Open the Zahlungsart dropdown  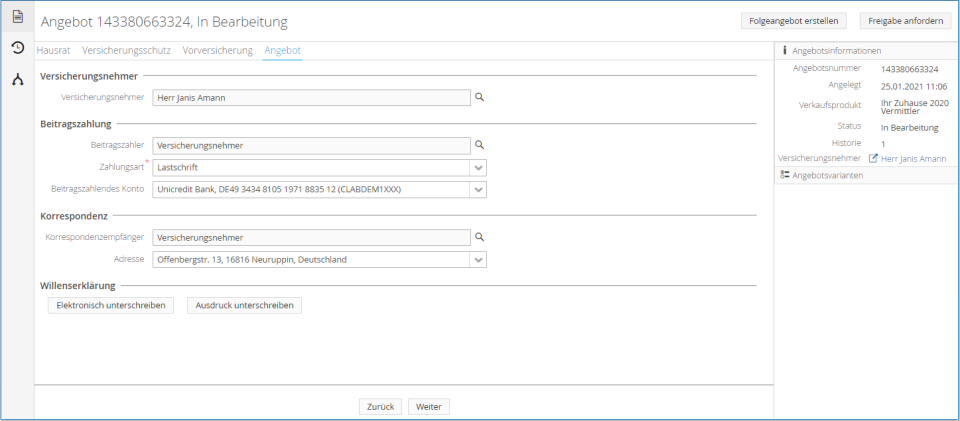479,168
